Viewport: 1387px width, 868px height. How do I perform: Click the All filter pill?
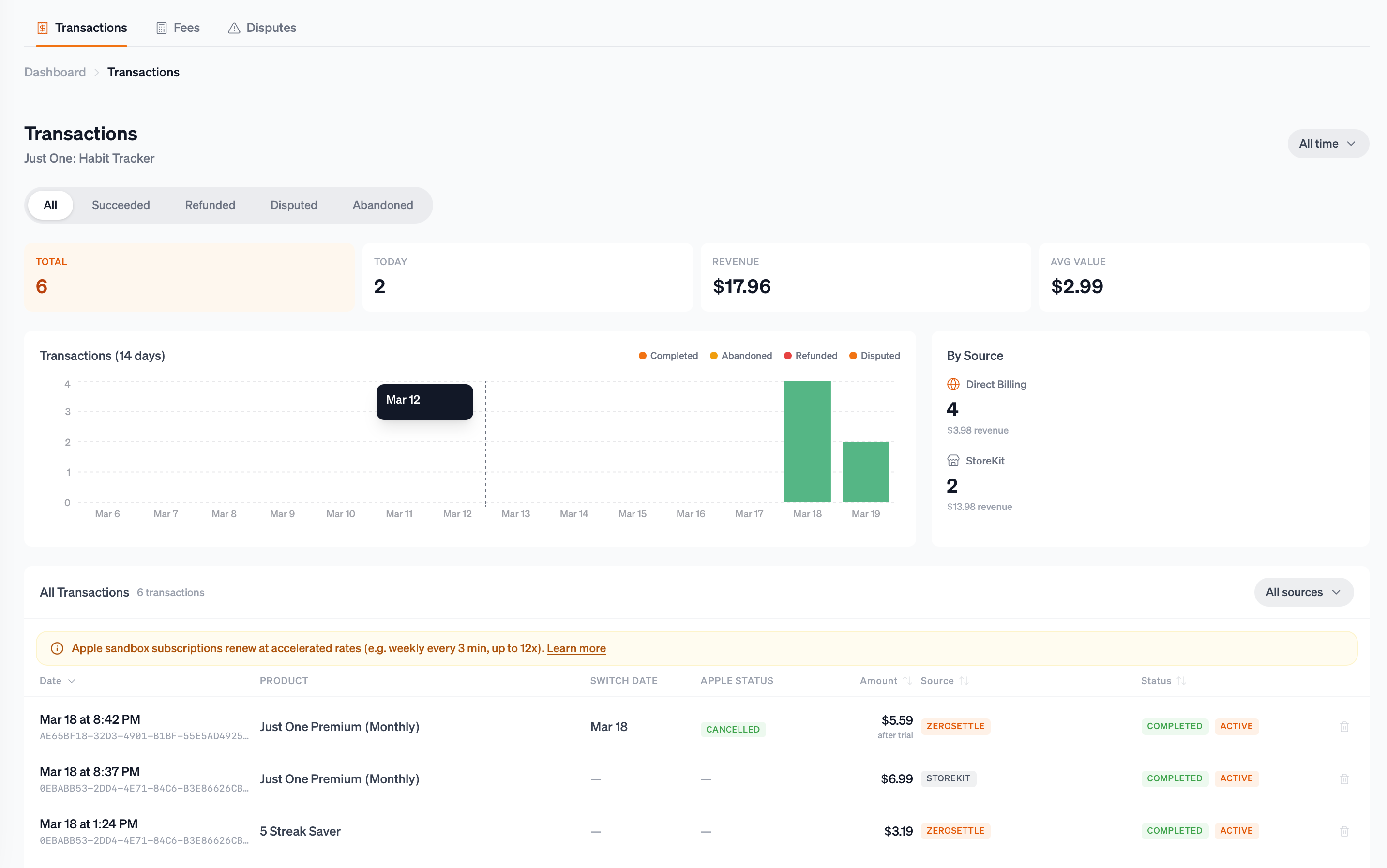pyautogui.click(x=50, y=204)
